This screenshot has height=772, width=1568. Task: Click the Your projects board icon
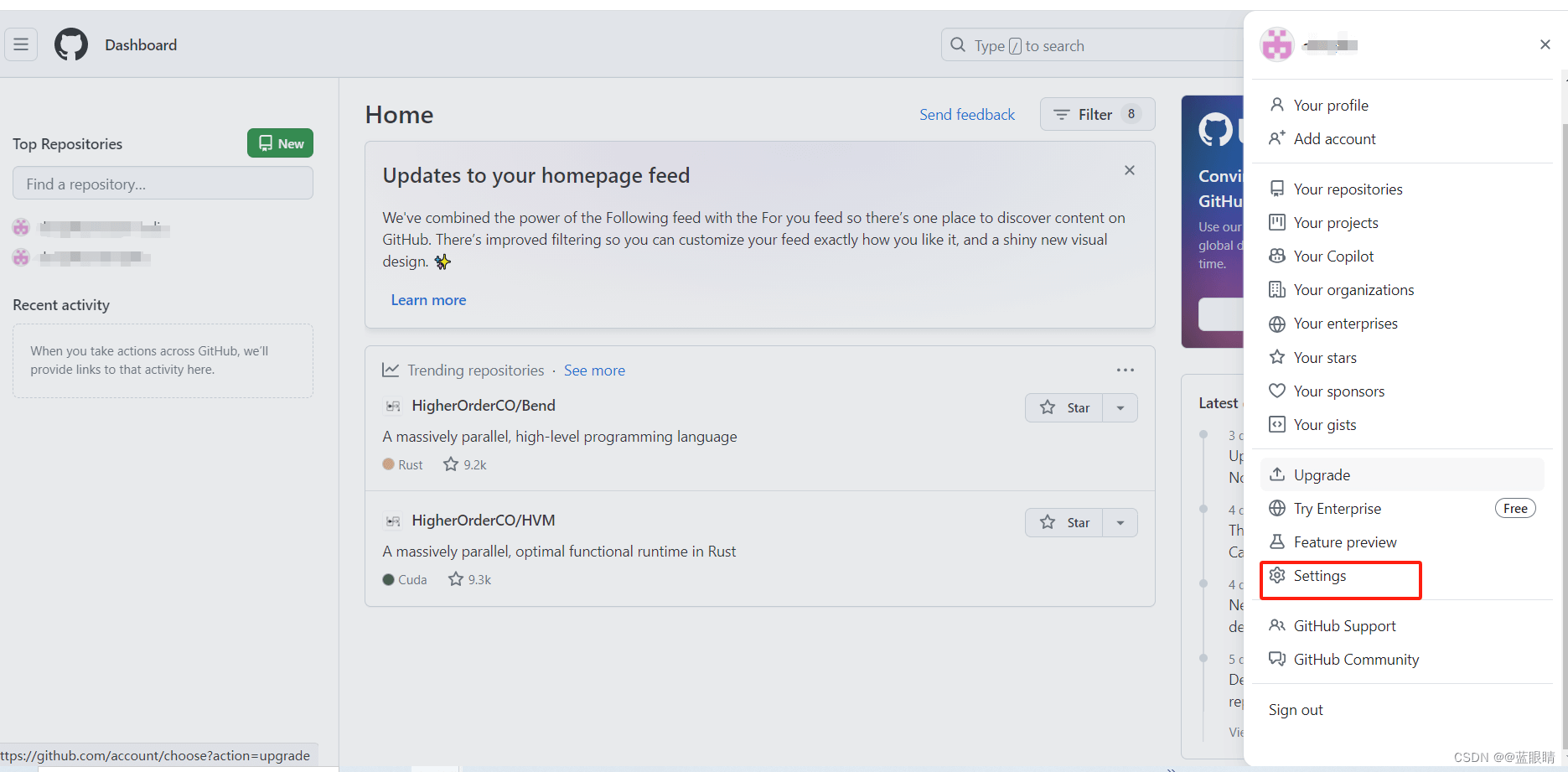(1277, 222)
